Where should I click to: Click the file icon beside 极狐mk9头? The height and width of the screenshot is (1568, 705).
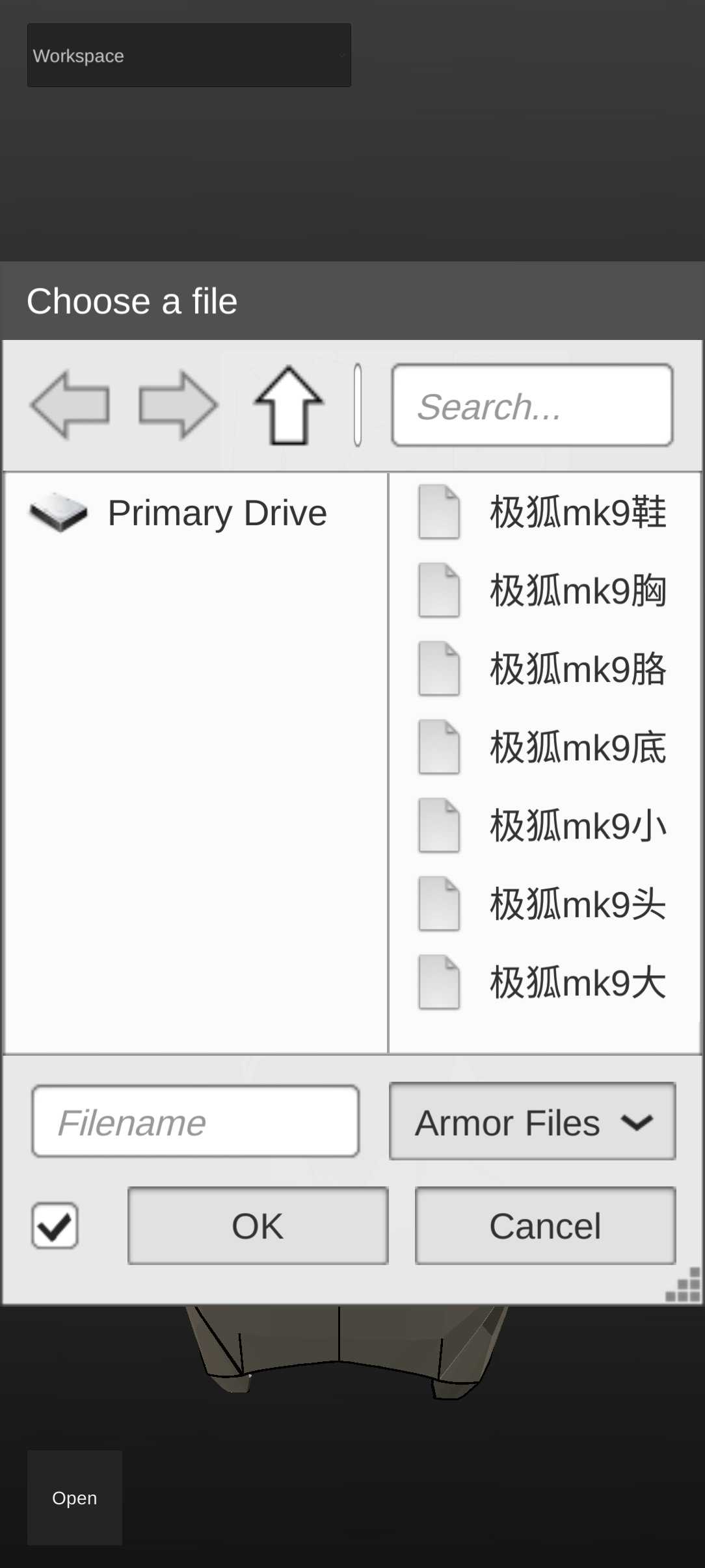pyautogui.click(x=439, y=904)
